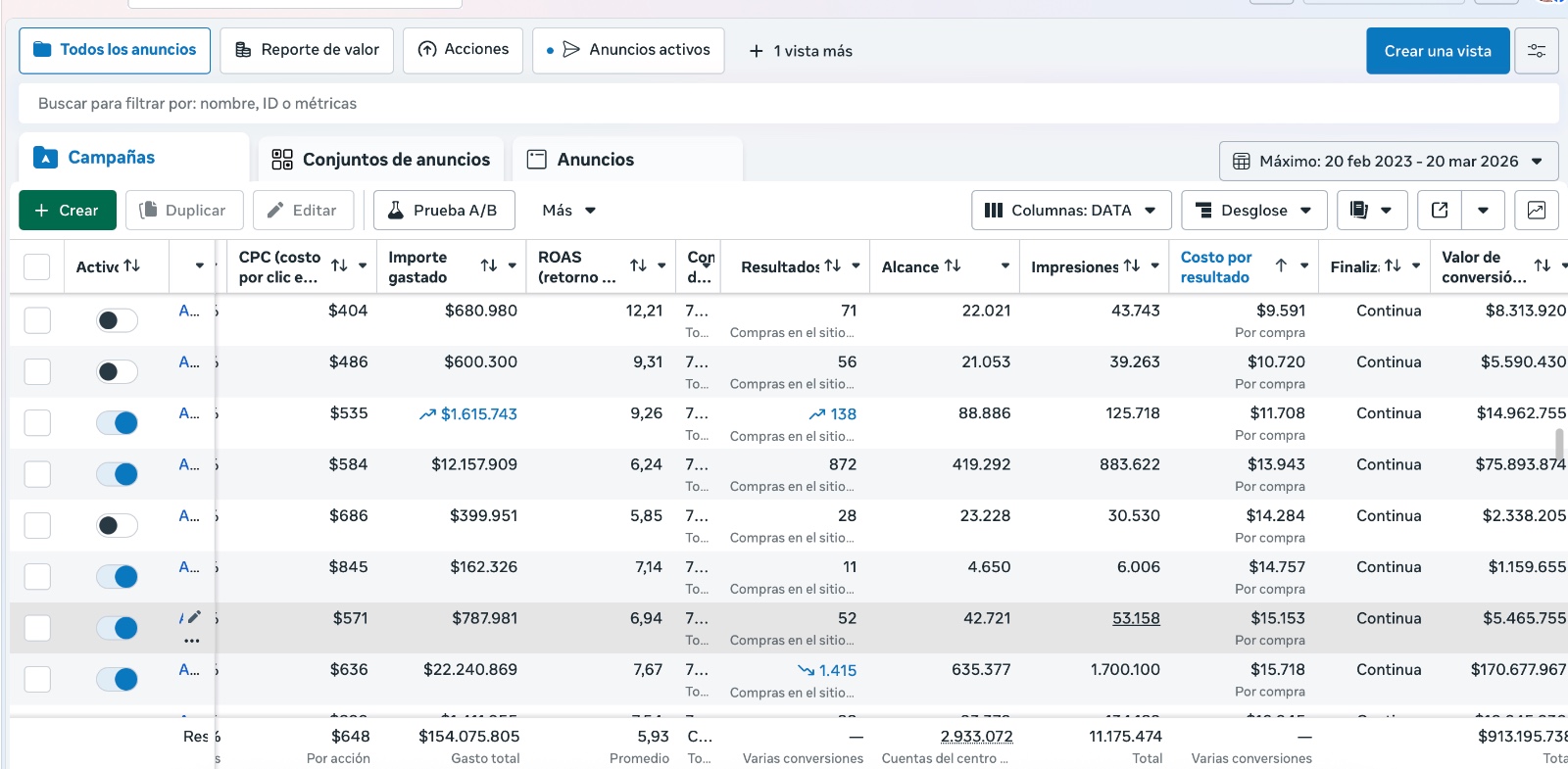Image resolution: width=1568 pixels, height=769 pixels.
Task: Click the green Crear button
Action: [67, 211]
